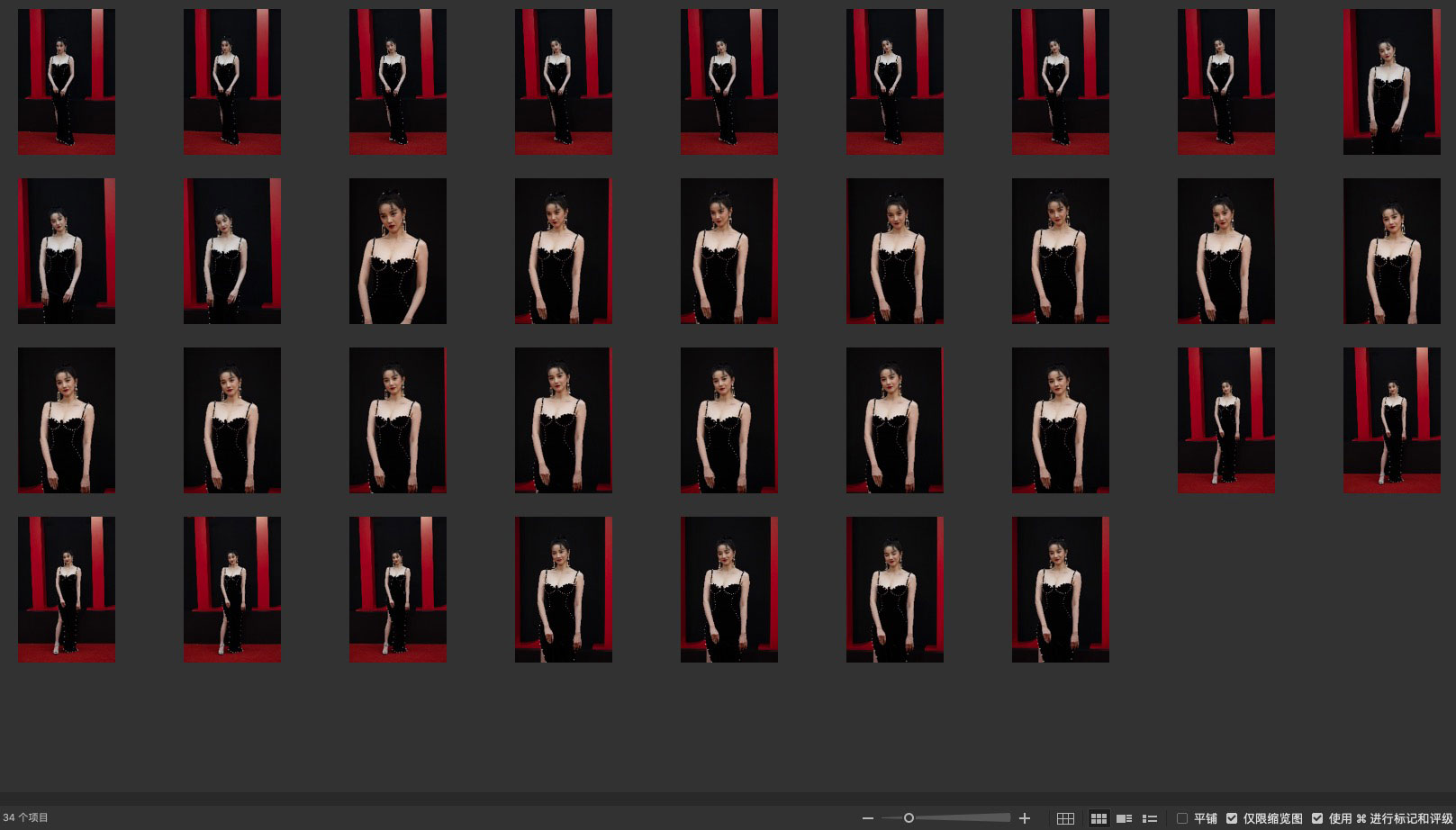
Task: Select the fifth thumbnail in the top row
Action: (x=728, y=82)
